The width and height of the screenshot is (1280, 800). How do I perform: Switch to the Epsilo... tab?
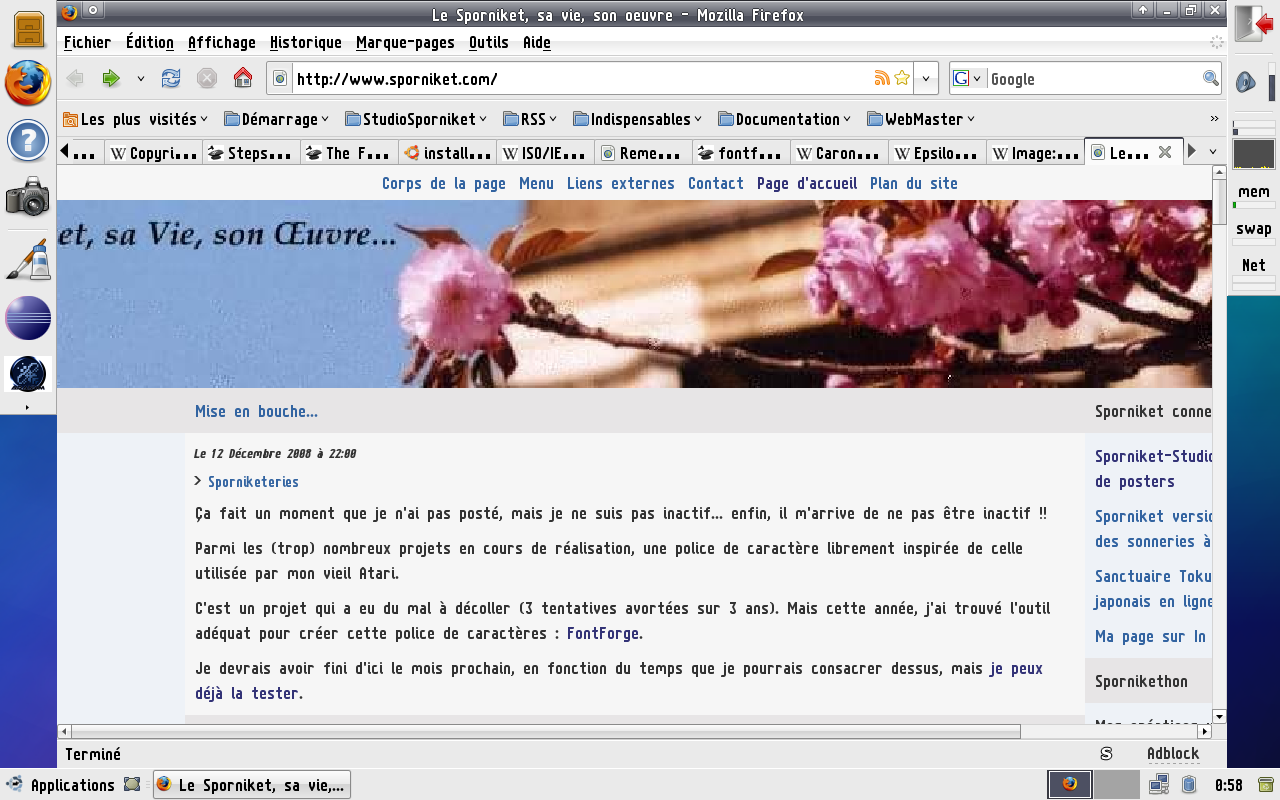[937, 153]
